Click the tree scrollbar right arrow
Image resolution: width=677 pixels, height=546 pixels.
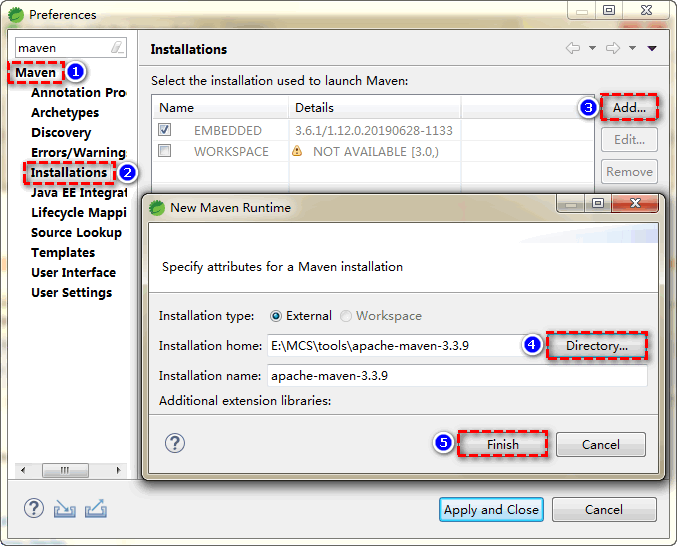click(x=118, y=470)
